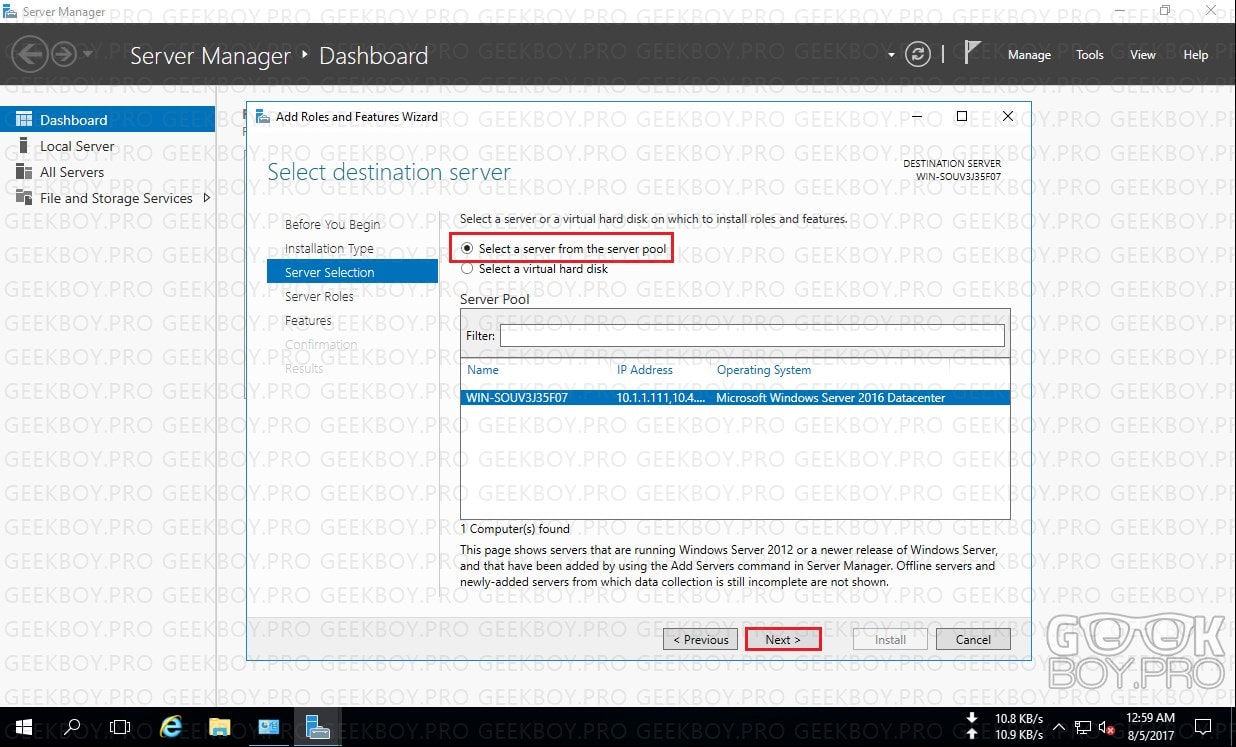Click the Next button
The image size is (1236, 747).
tap(783, 639)
